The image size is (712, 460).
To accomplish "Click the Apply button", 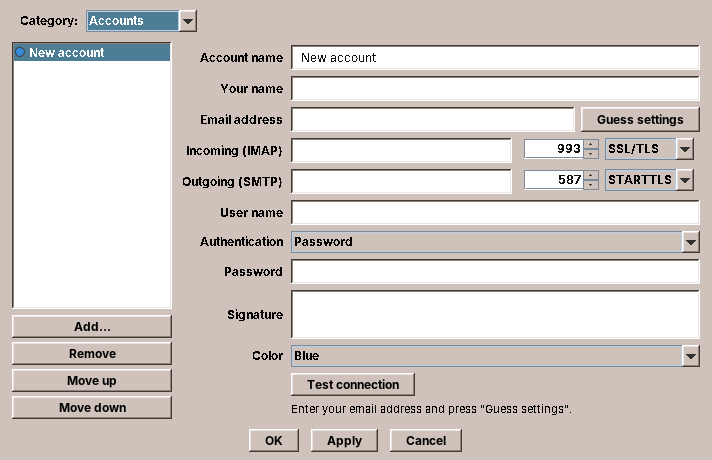I will coord(344,440).
